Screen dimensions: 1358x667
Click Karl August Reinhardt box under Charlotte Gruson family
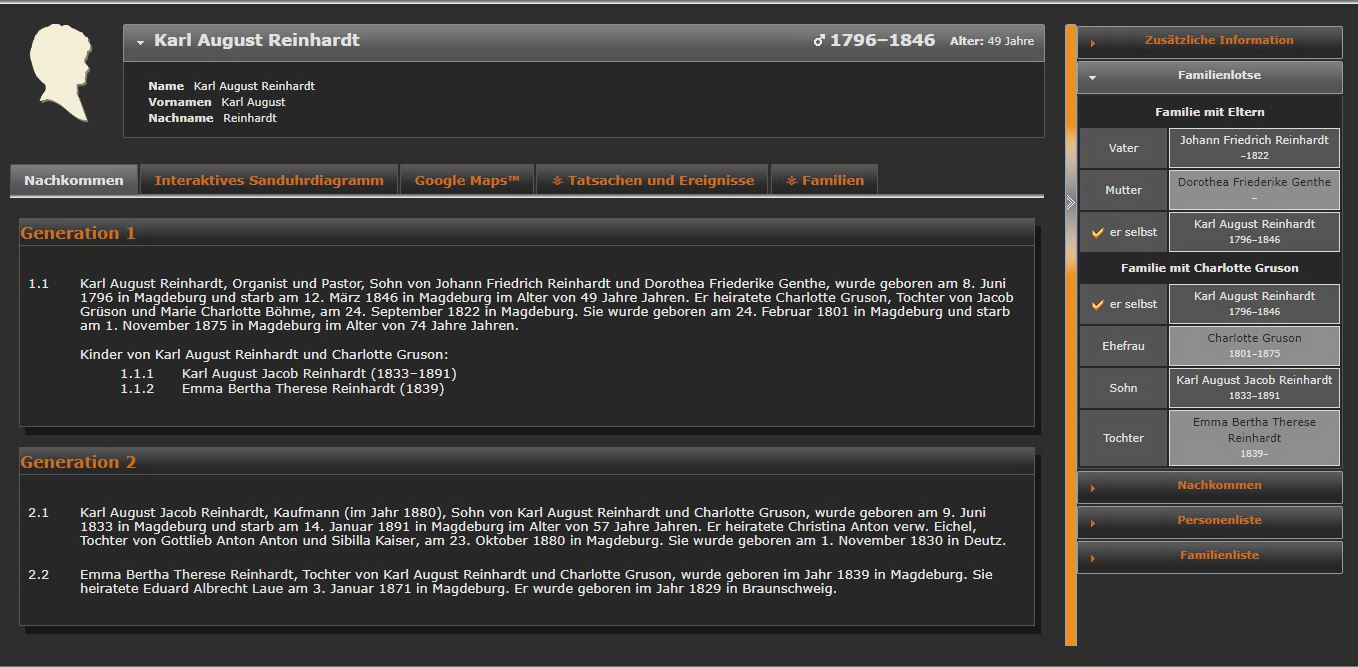tap(1254, 304)
